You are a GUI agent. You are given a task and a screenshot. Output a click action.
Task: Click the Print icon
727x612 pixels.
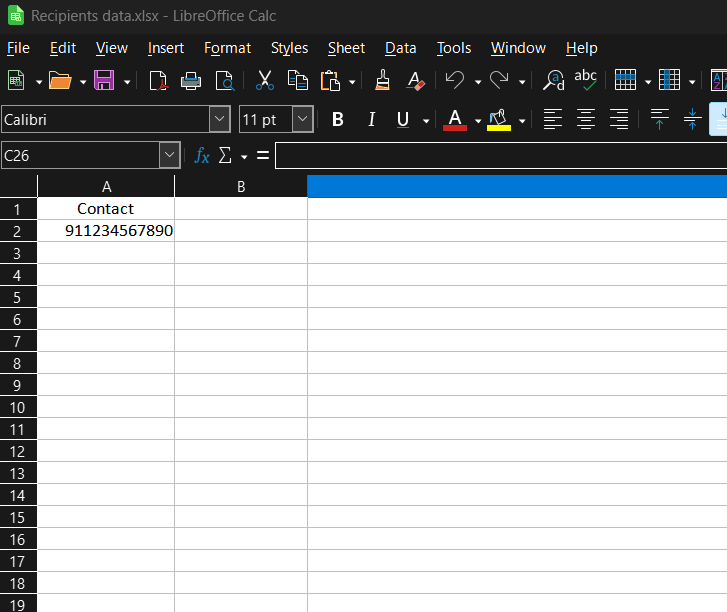[191, 81]
